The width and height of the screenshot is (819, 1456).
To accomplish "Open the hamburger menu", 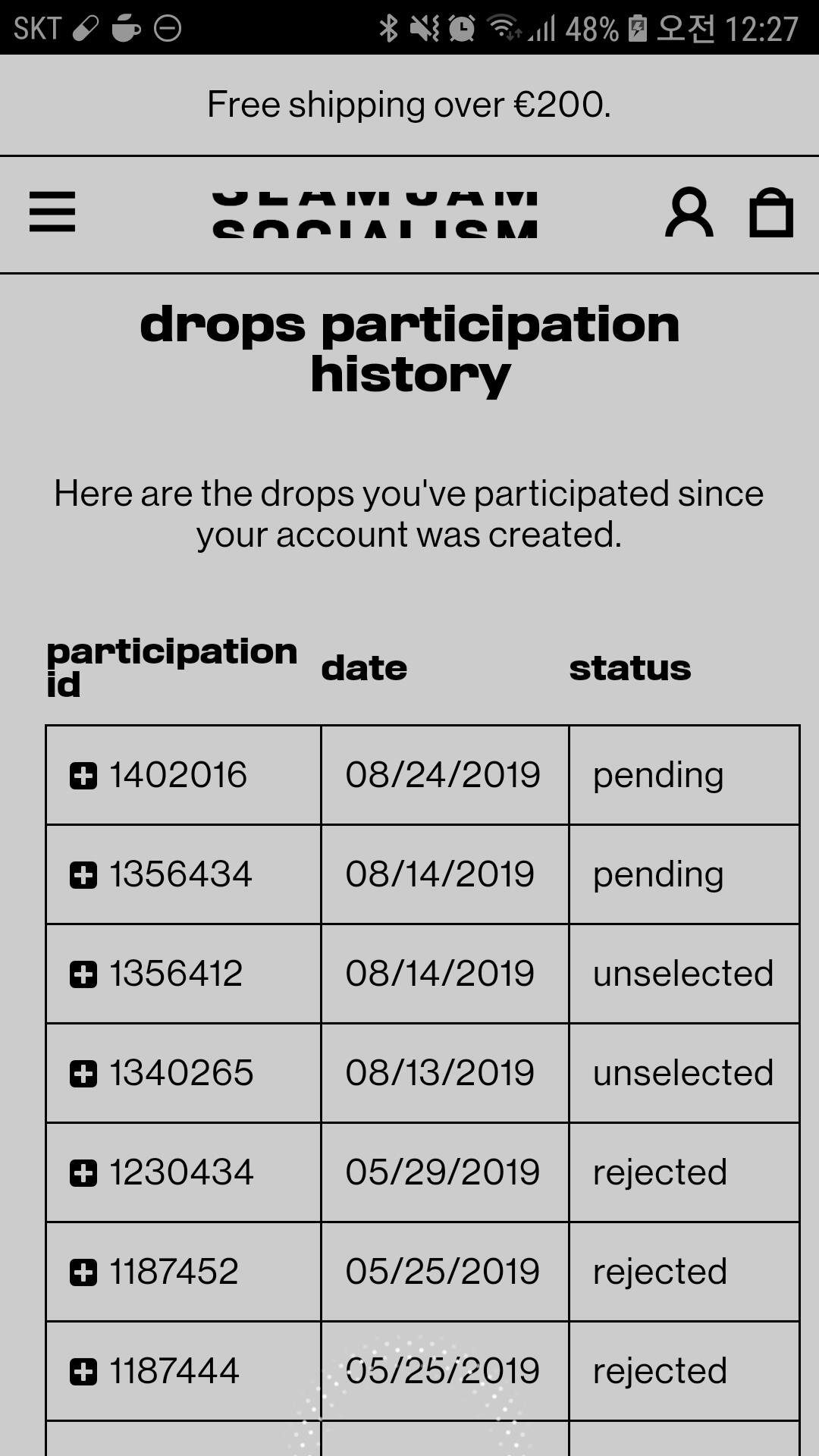I will [x=52, y=212].
